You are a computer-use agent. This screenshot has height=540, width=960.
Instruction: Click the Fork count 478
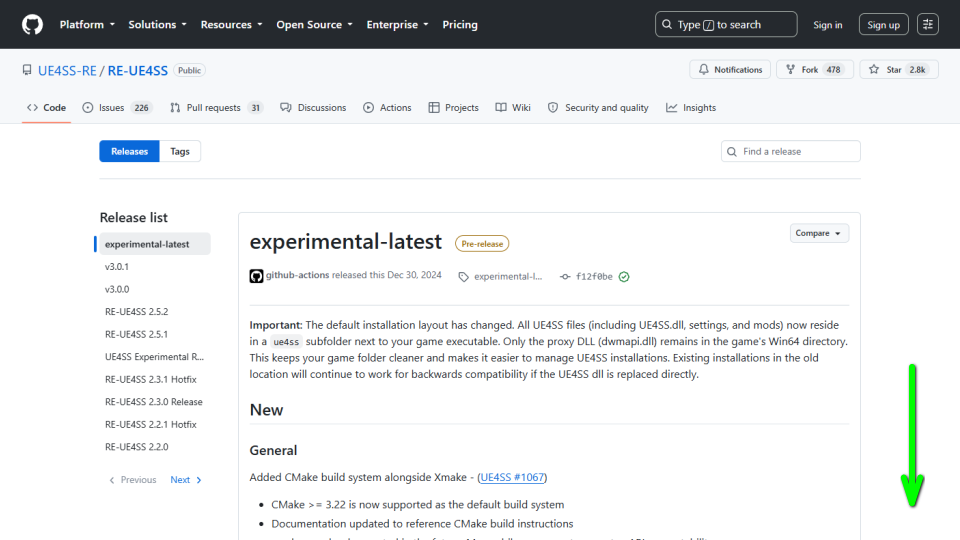pos(833,70)
